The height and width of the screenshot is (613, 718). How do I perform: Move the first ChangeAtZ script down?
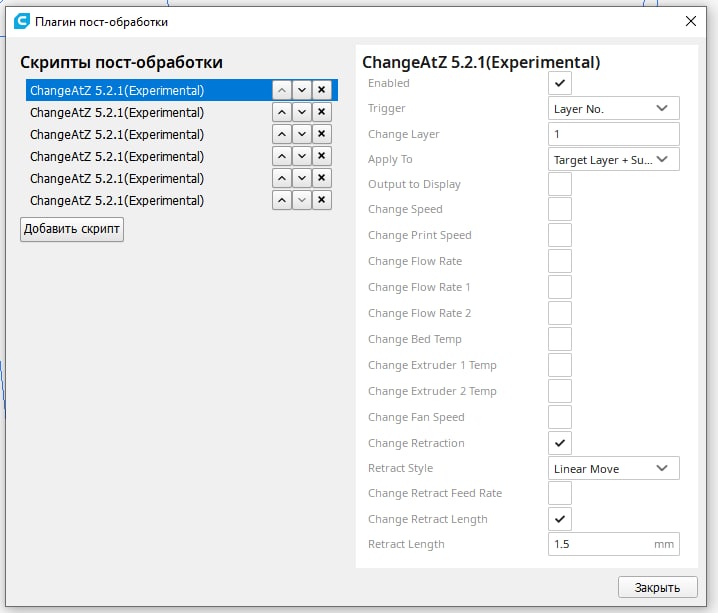pos(302,90)
